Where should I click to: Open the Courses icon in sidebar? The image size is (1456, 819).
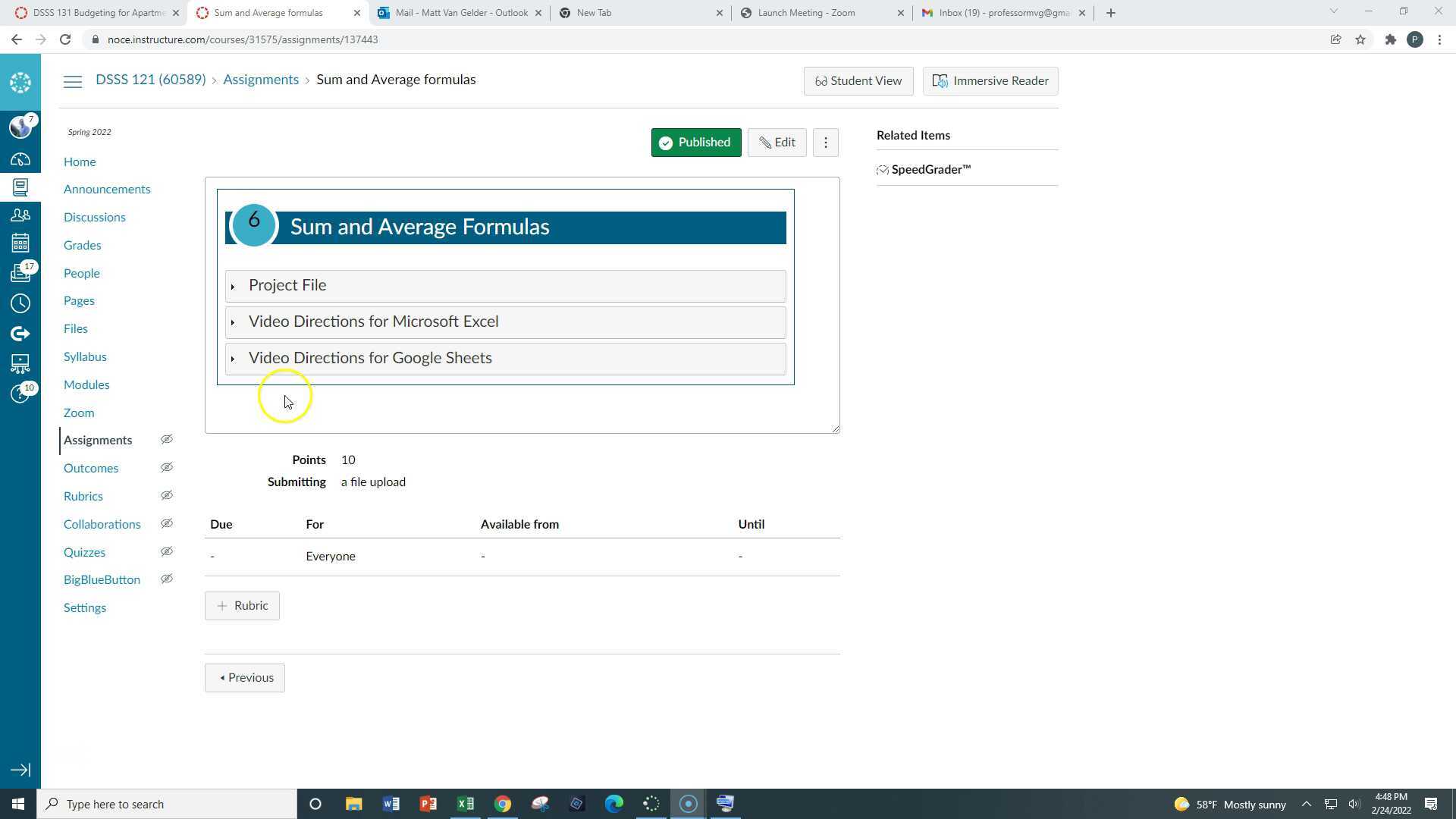point(20,187)
